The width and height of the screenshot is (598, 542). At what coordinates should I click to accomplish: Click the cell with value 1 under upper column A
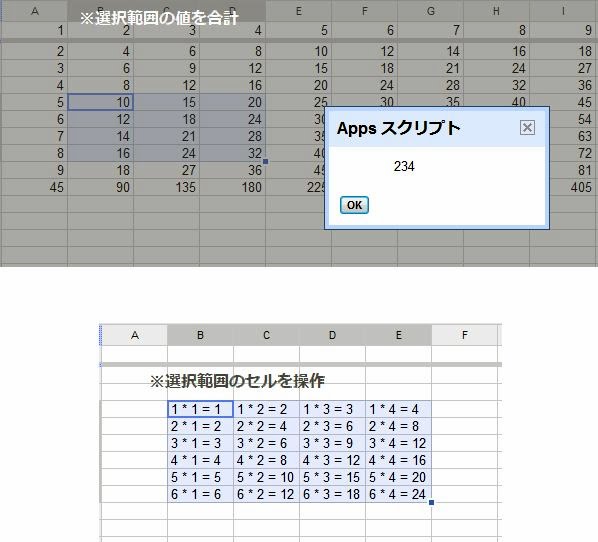tap(35, 30)
